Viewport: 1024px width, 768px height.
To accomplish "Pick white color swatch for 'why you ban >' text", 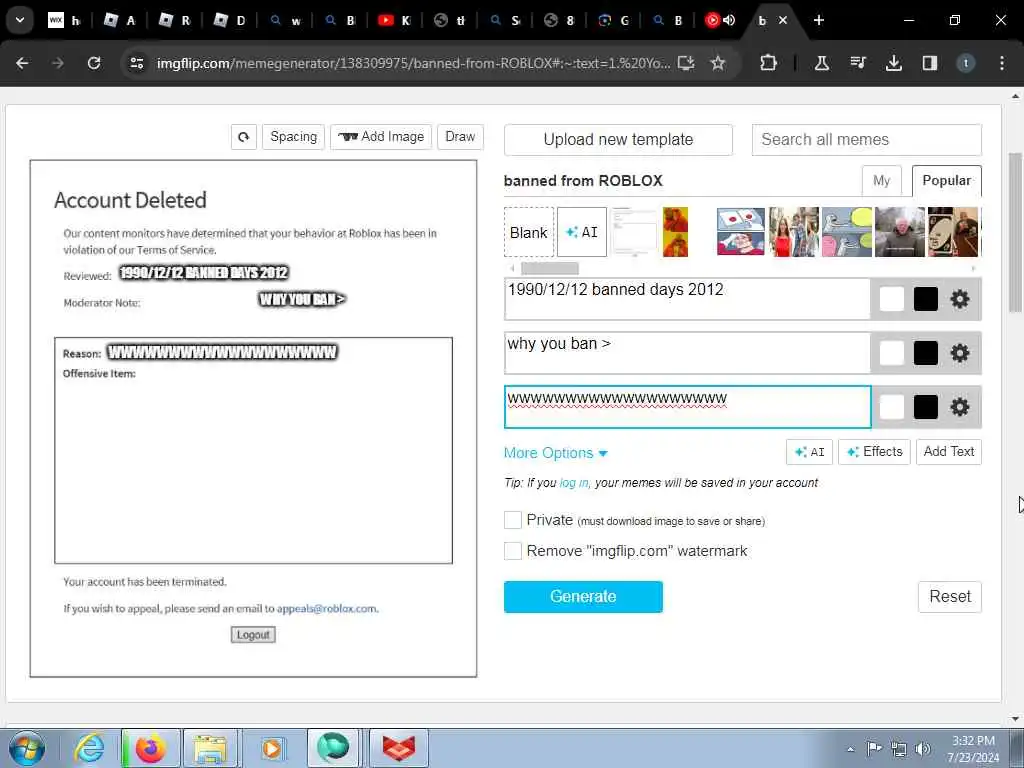I will 891,353.
